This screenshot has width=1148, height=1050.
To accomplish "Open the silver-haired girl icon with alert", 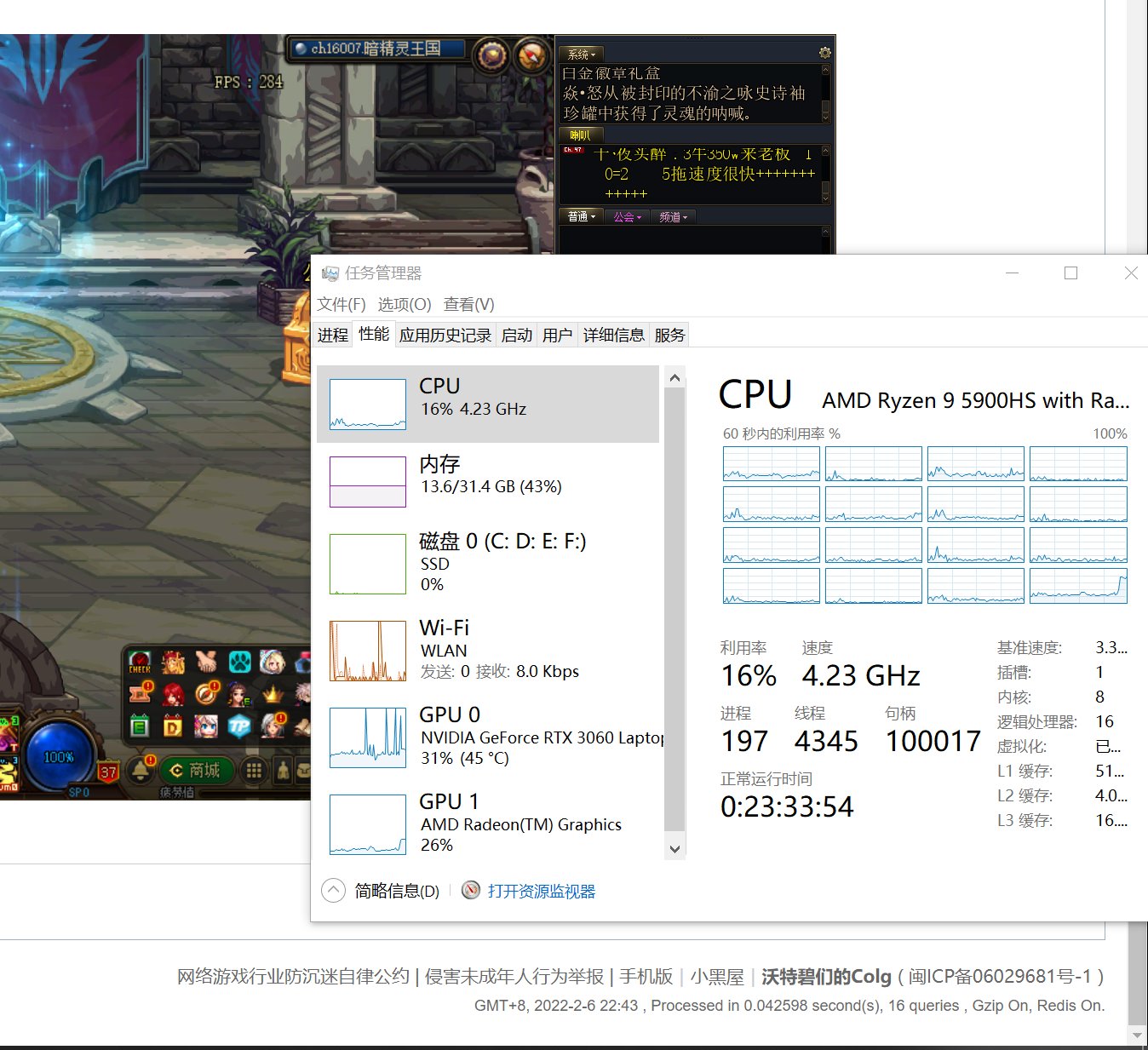I will [x=273, y=726].
